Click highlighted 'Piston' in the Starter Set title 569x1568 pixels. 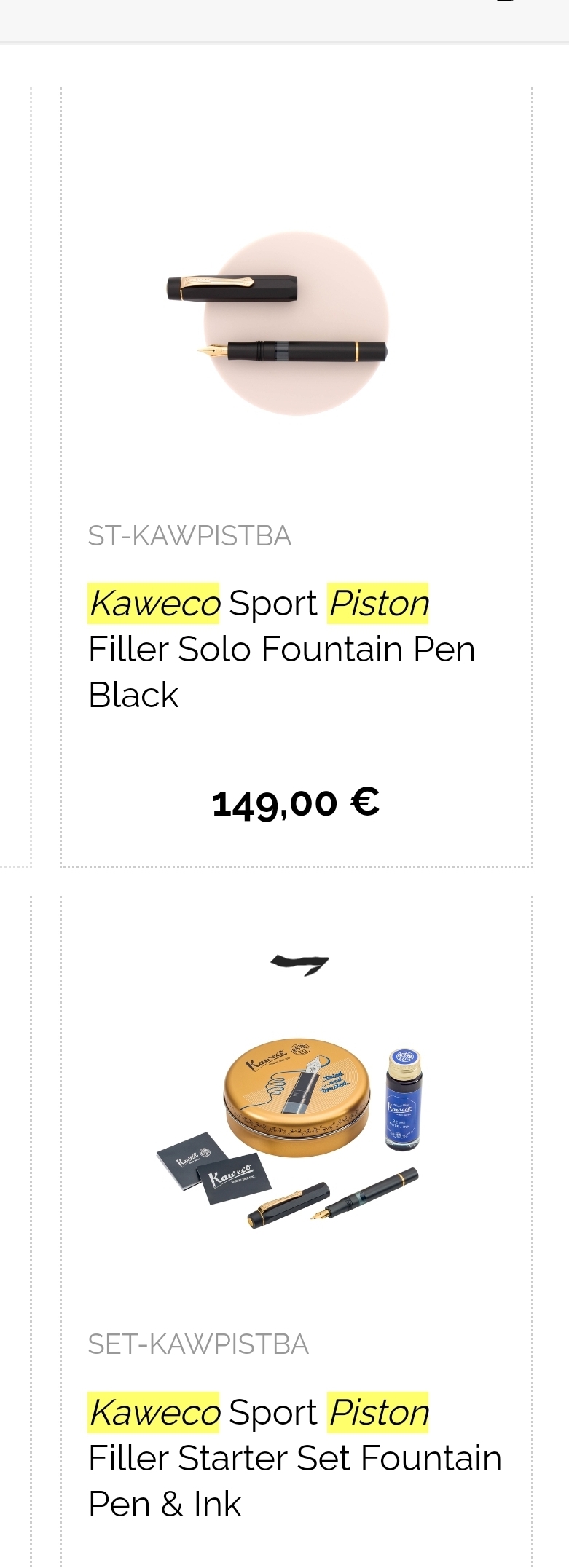[x=378, y=1413]
